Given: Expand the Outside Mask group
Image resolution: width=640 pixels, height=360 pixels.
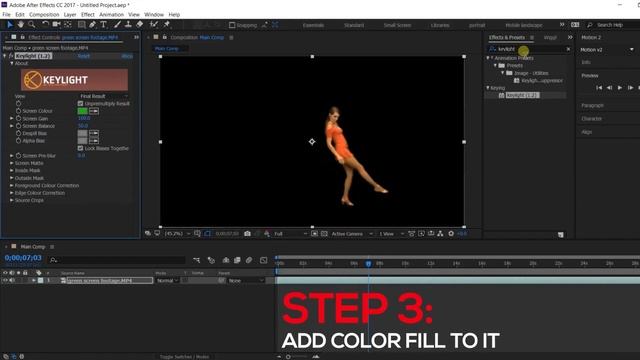Looking at the screenshot, I should point(11,178).
